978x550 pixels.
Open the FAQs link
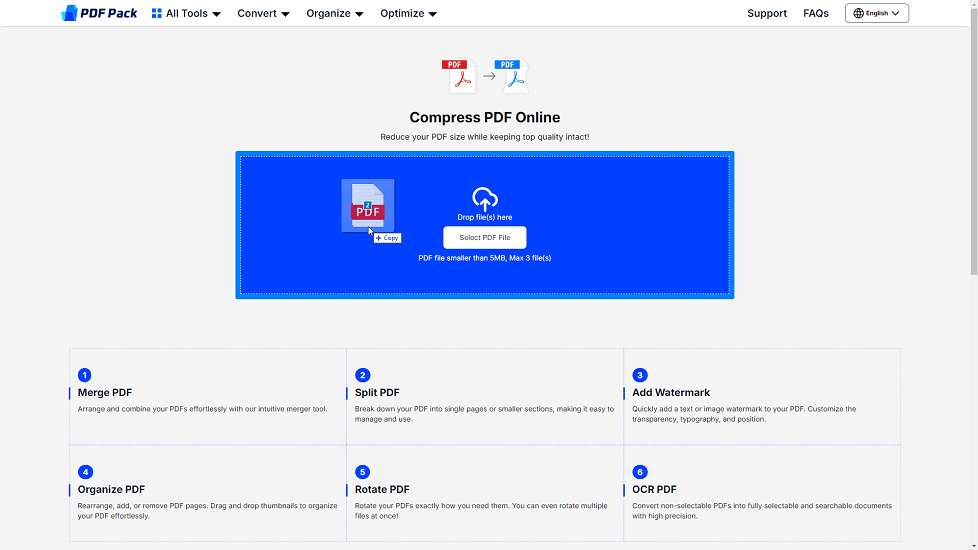pyautogui.click(x=816, y=14)
